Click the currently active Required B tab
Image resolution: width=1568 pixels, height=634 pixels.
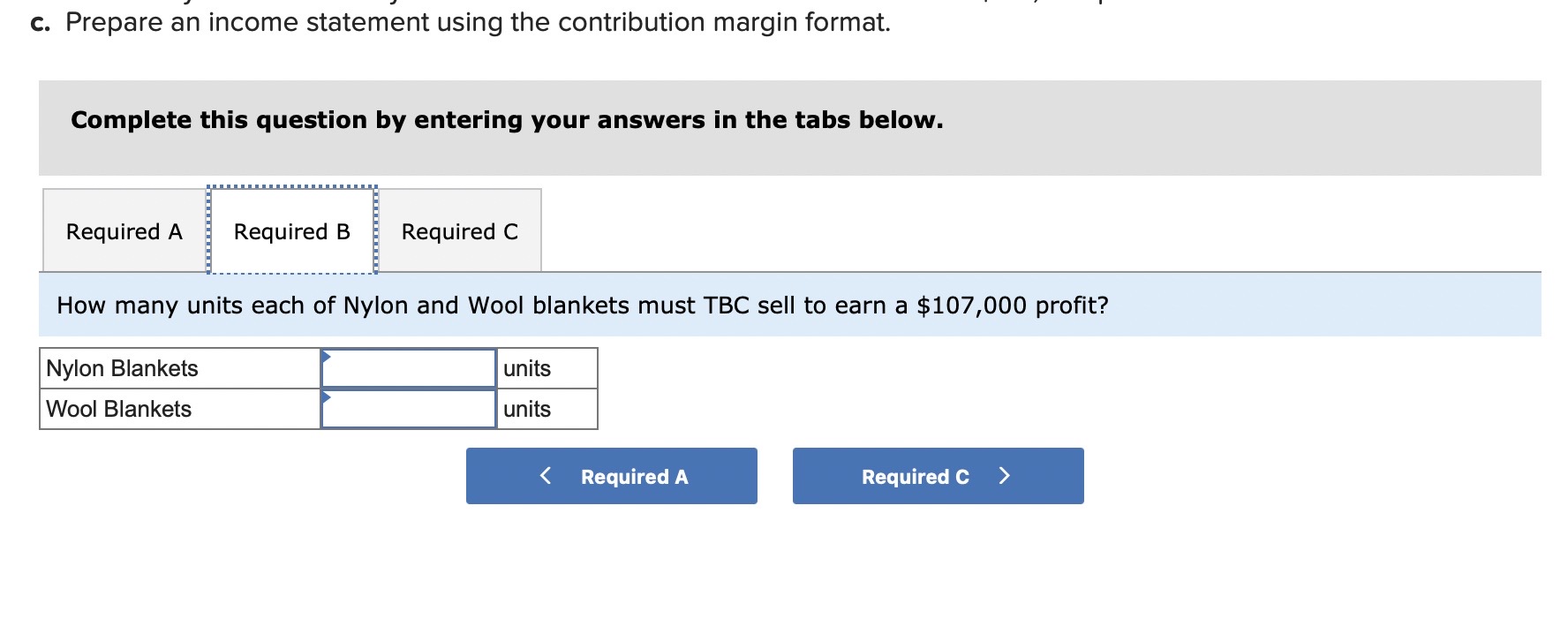292,231
